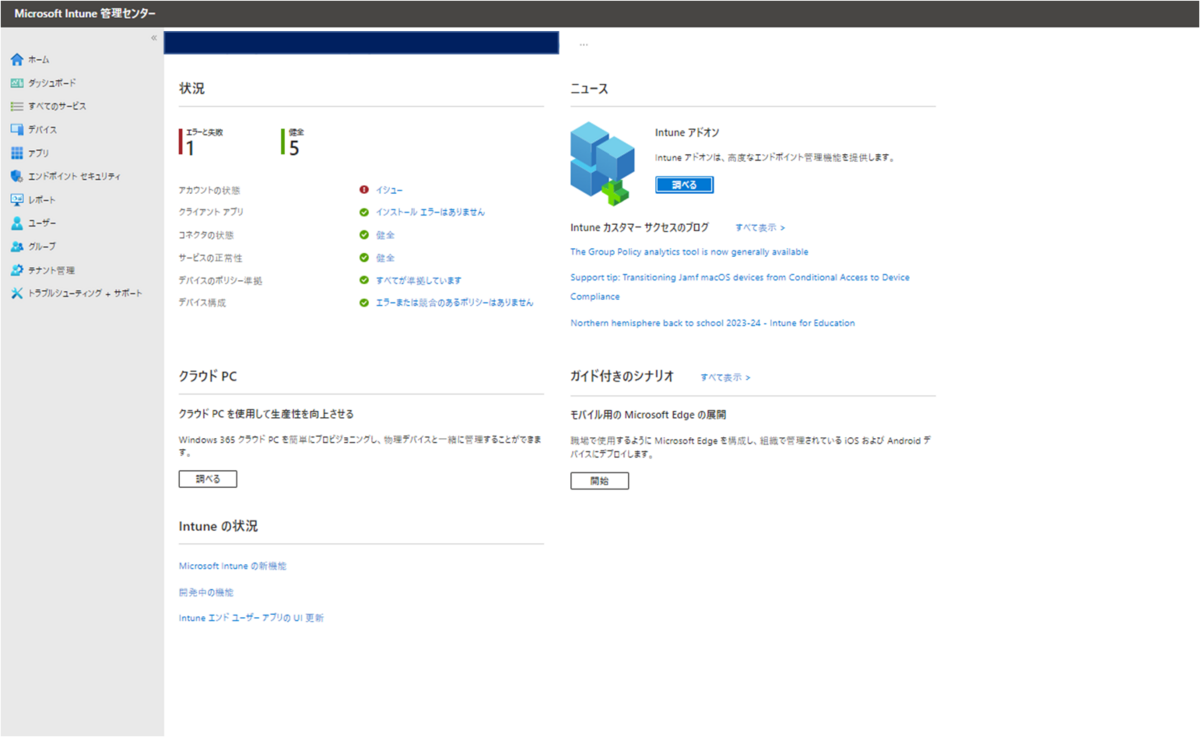
Task: Open the ellipsis more options menu
Action: tap(583, 44)
